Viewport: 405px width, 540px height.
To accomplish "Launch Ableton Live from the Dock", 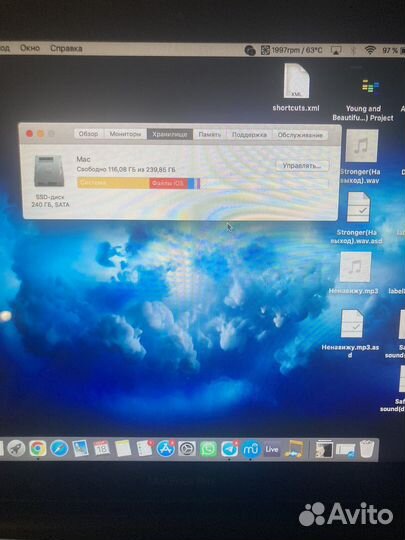I will coord(272,449).
